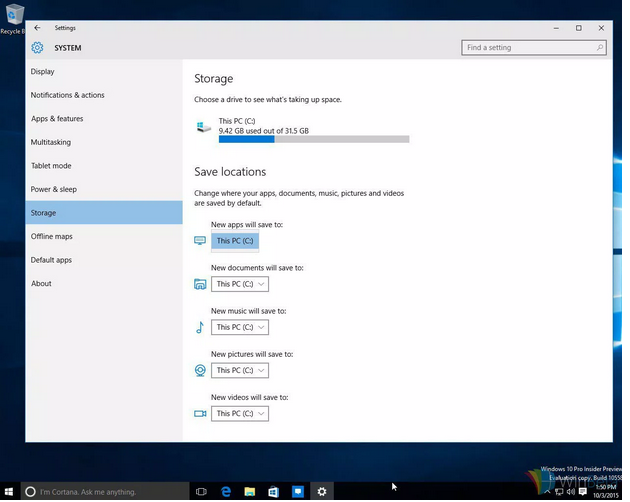Open the New music save location dropdown

239,327
